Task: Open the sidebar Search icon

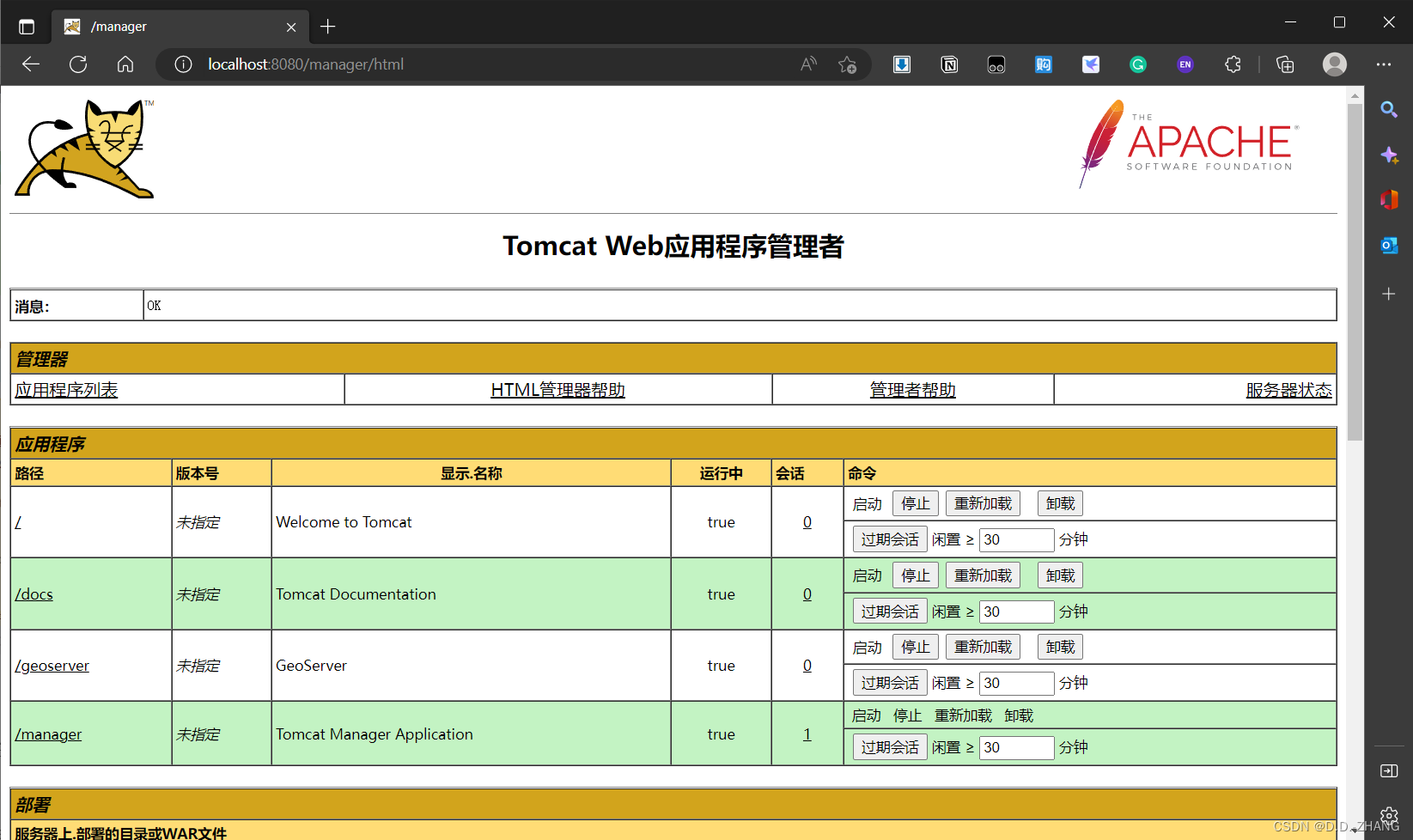Action: click(x=1389, y=109)
